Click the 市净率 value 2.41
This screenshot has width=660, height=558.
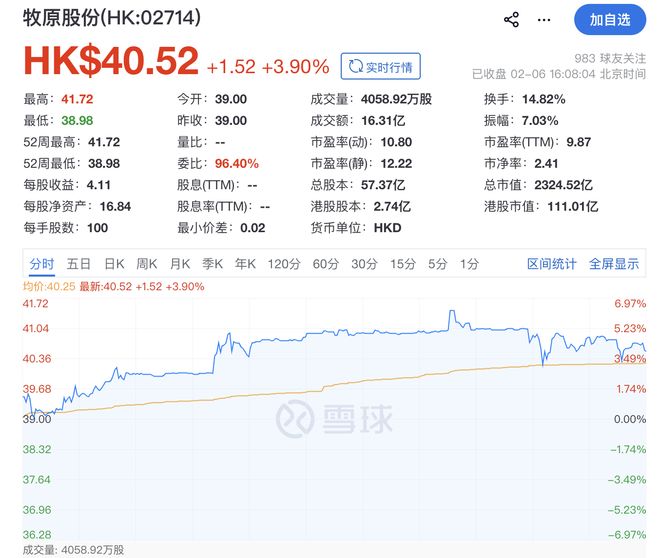pyautogui.click(x=546, y=164)
